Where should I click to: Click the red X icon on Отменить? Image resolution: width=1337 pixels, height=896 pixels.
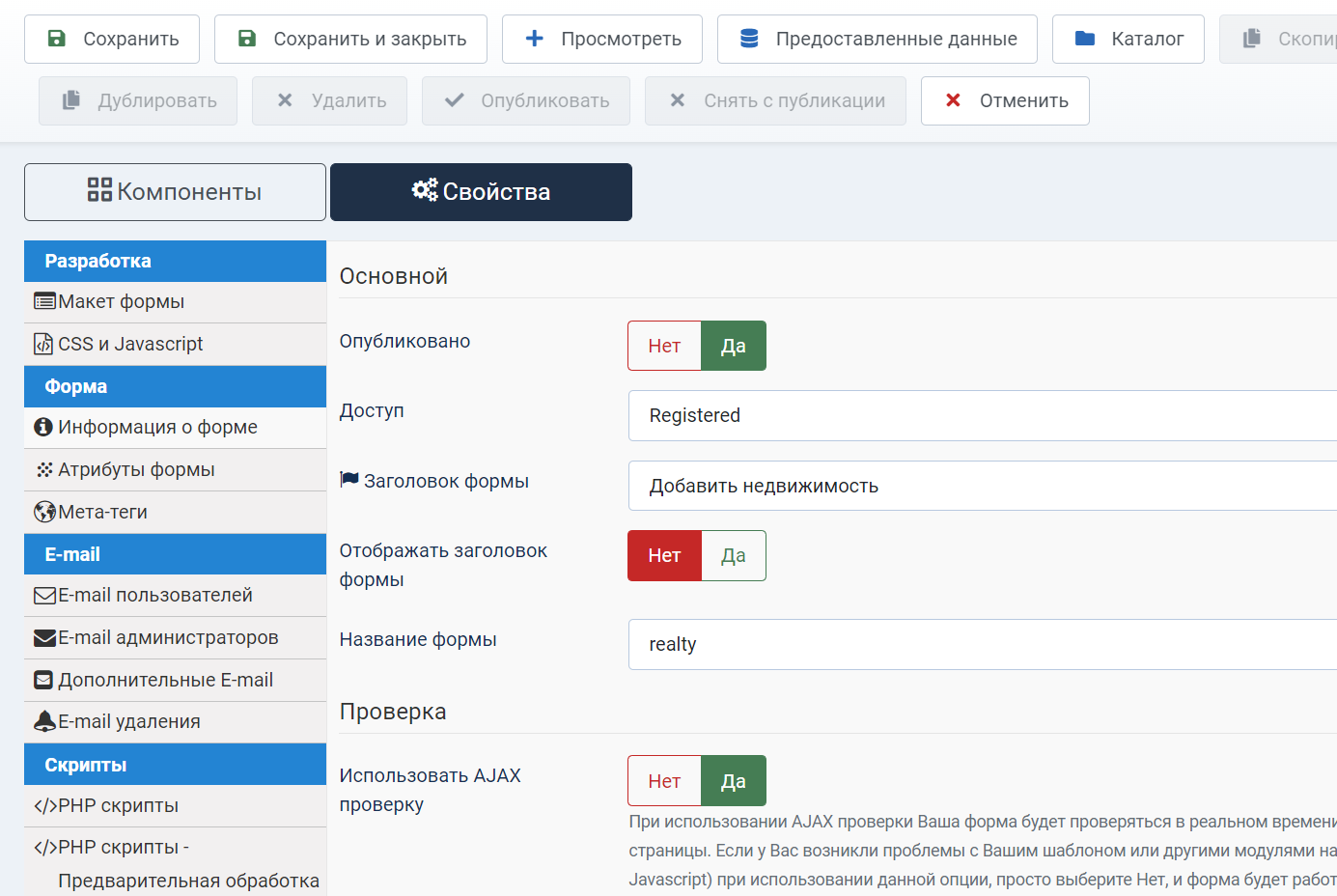[x=953, y=100]
